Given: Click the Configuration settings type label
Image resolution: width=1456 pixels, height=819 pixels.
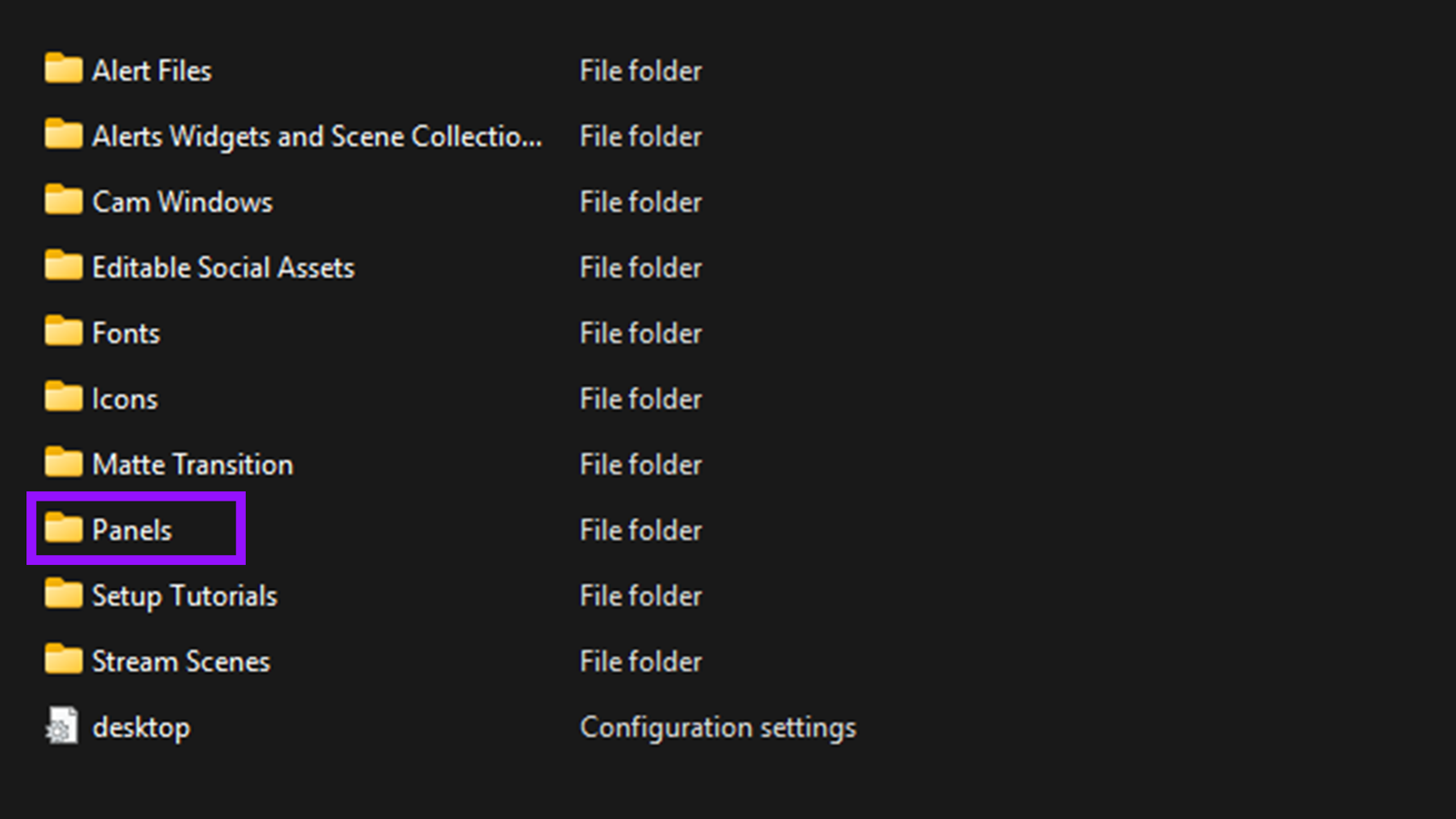Looking at the screenshot, I should (718, 726).
